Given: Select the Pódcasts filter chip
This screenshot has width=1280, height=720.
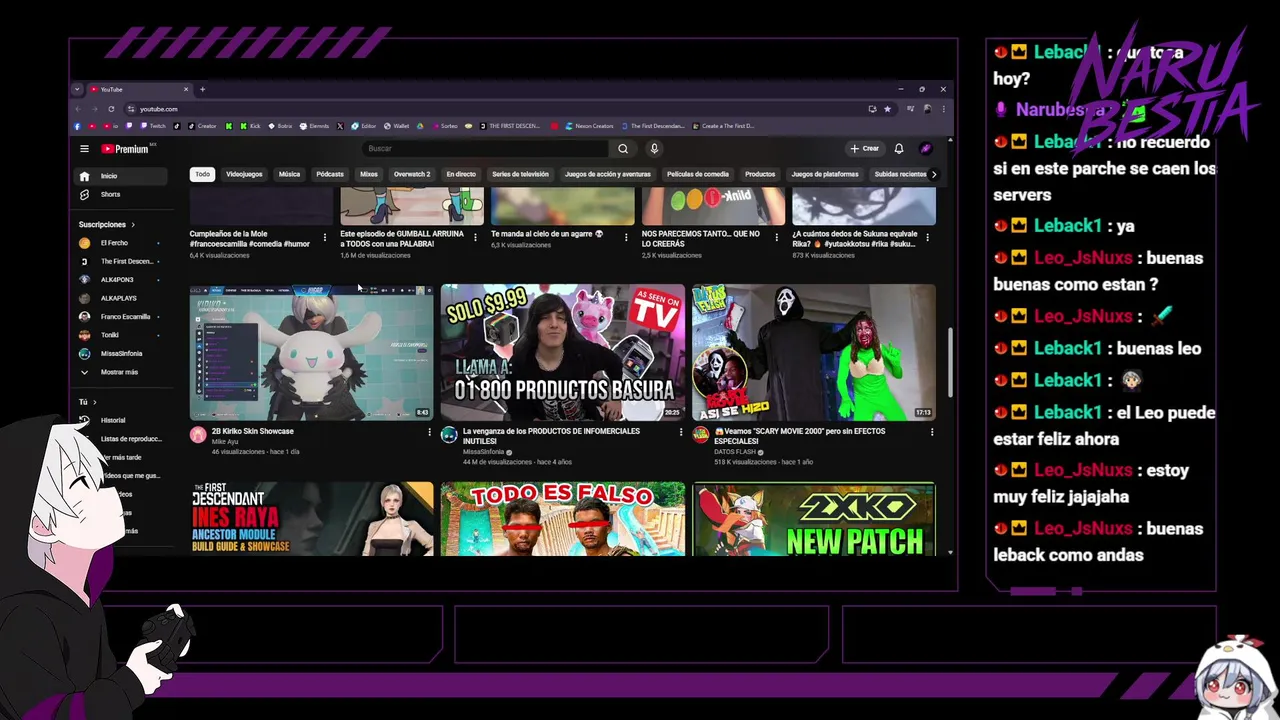Looking at the screenshot, I should point(330,174).
